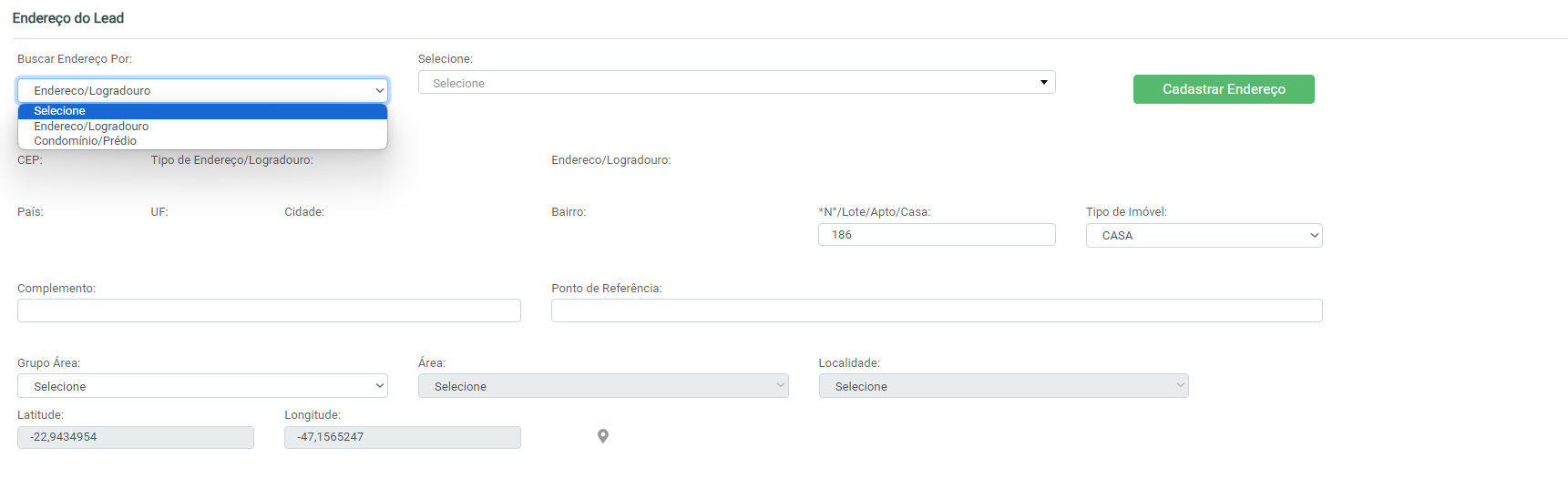Click the 'Cidade:' label text
Screen dimensions: 1568x499
click(304, 212)
